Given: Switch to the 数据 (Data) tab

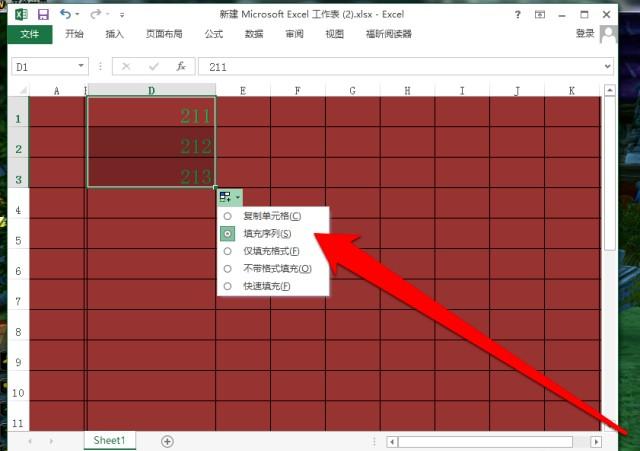Looking at the screenshot, I should point(254,34).
